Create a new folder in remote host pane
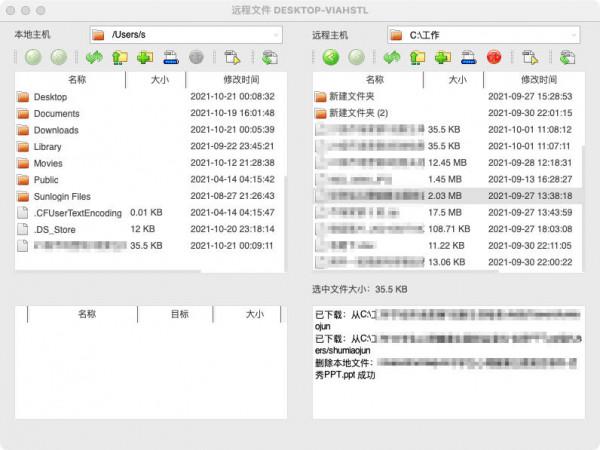Image resolution: width=600 pixels, height=450 pixels. [443, 57]
